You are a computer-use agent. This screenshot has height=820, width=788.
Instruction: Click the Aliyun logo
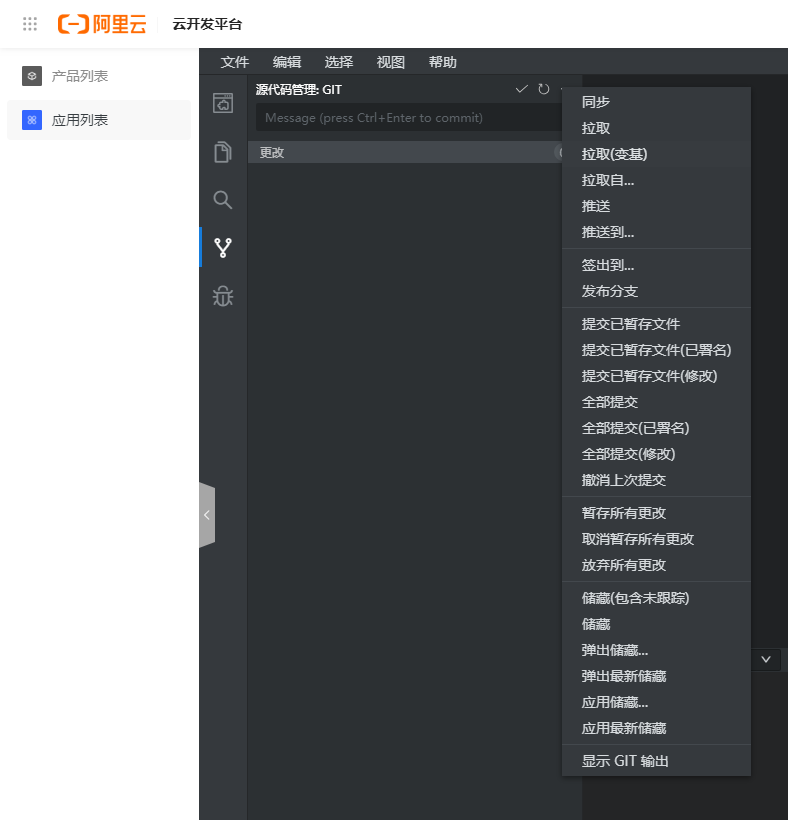click(102, 24)
